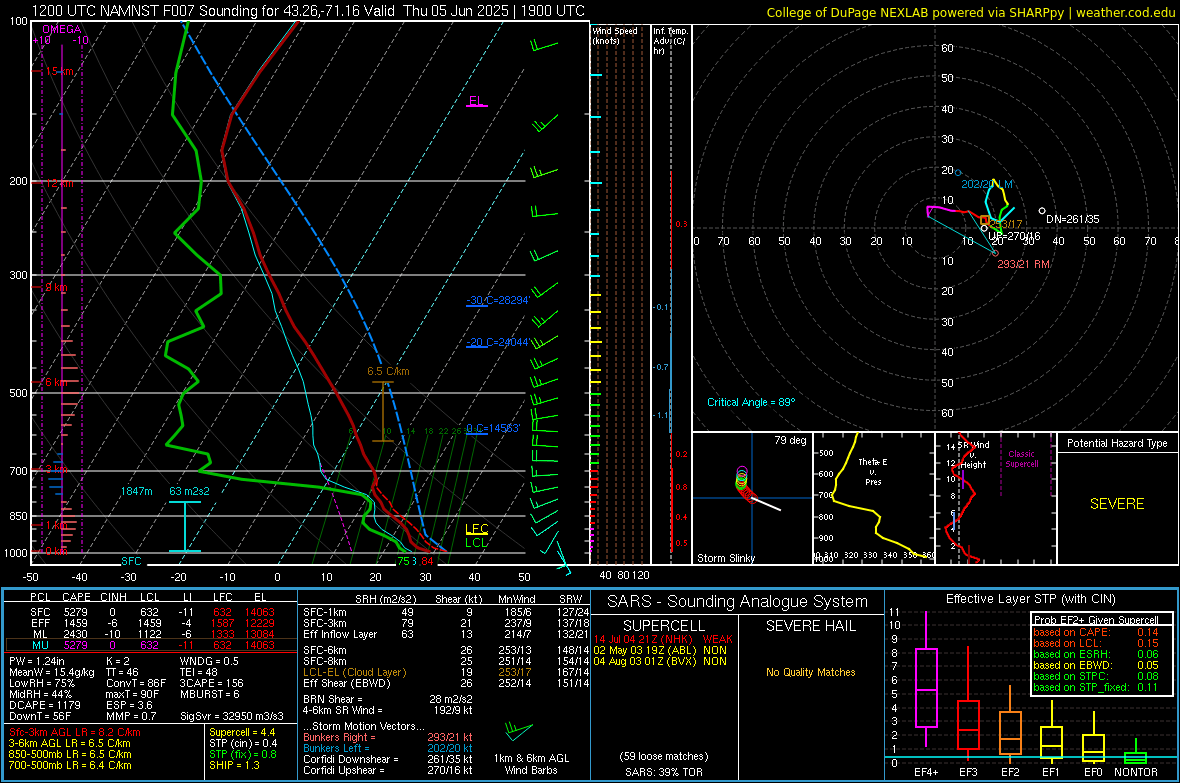1180x783 pixels.
Task: Click the 'UP=270/16' hodograph label
Action: coord(1014,236)
